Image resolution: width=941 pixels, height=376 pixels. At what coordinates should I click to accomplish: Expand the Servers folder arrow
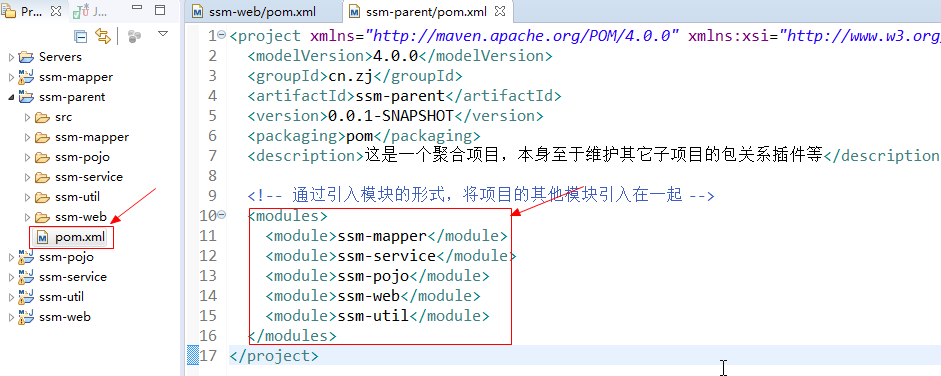(x=11, y=58)
